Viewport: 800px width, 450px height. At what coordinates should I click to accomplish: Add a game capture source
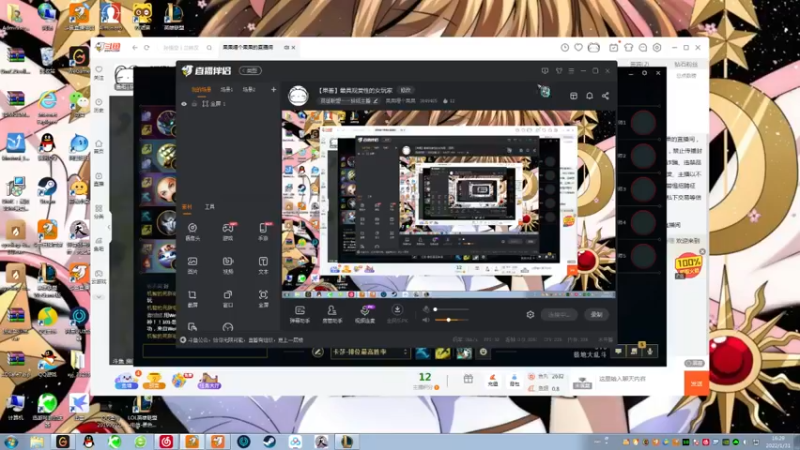pyautogui.click(x=228, y=231)
